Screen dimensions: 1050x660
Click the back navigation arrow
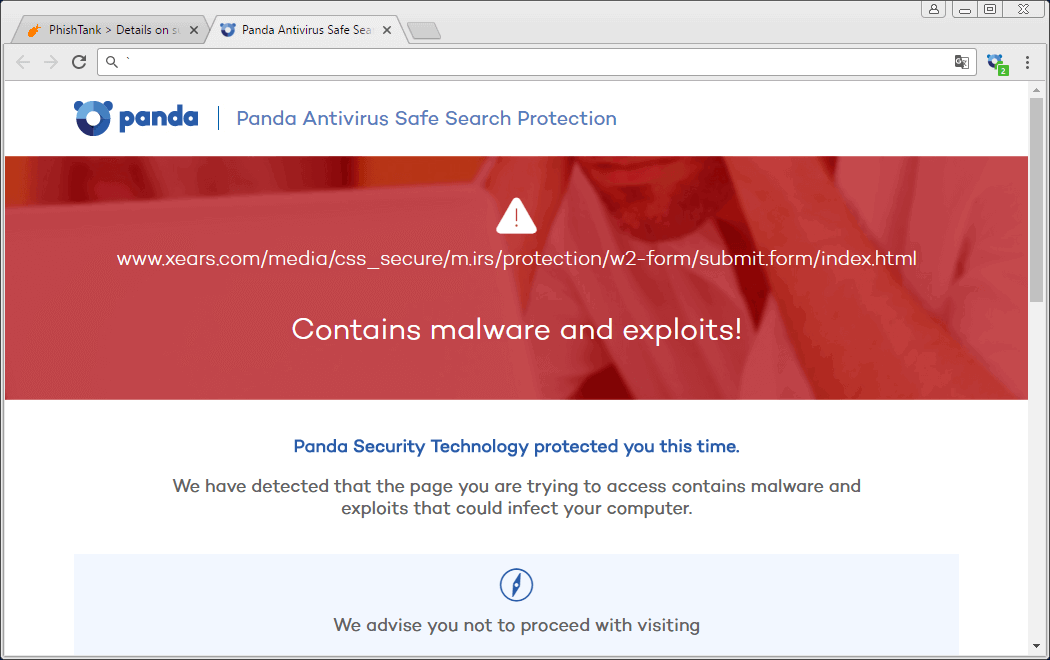(x=22, y=62)
